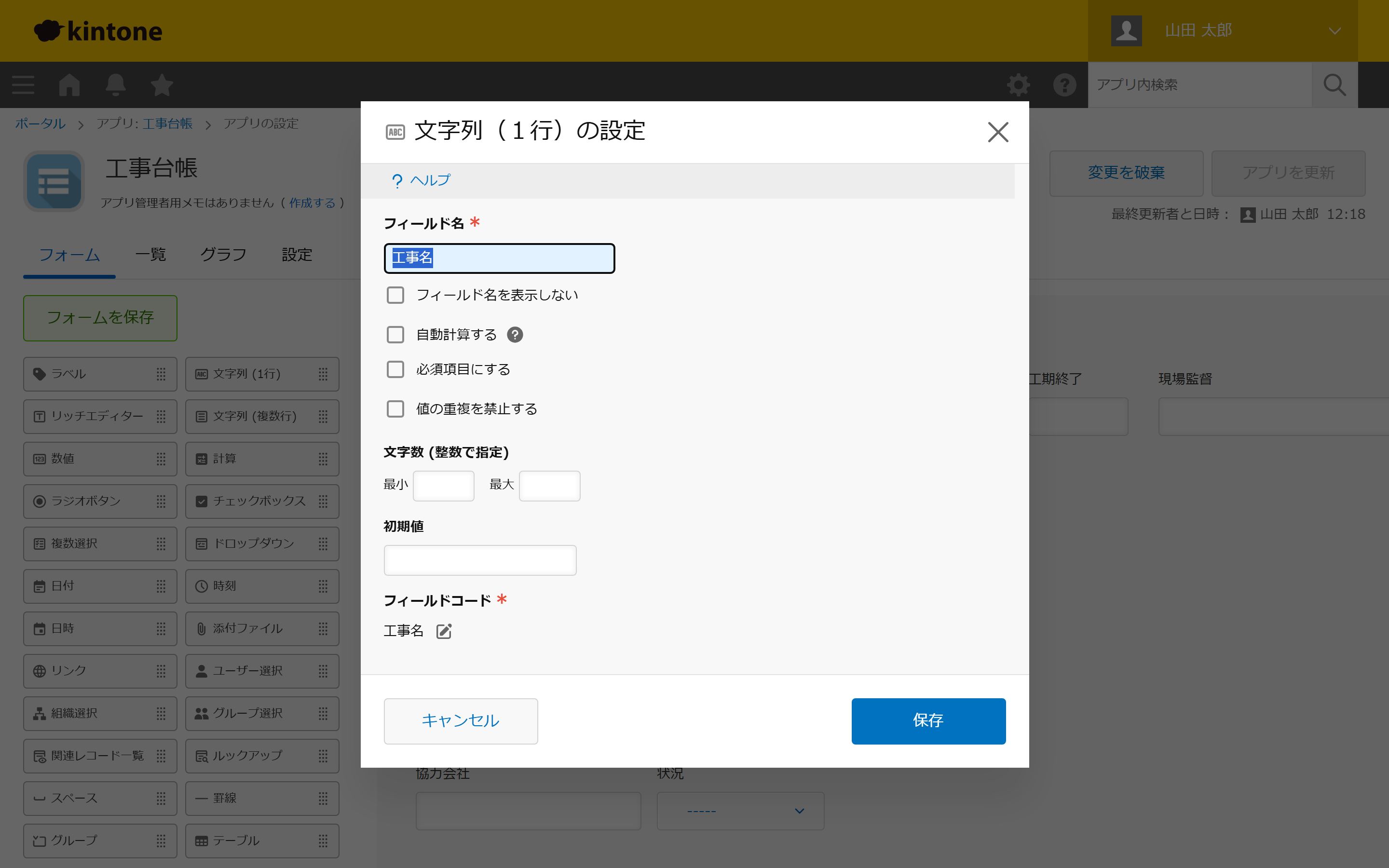
Task: Click the favorites star icon
Action: pyautogui.click(x=161, y=85)
